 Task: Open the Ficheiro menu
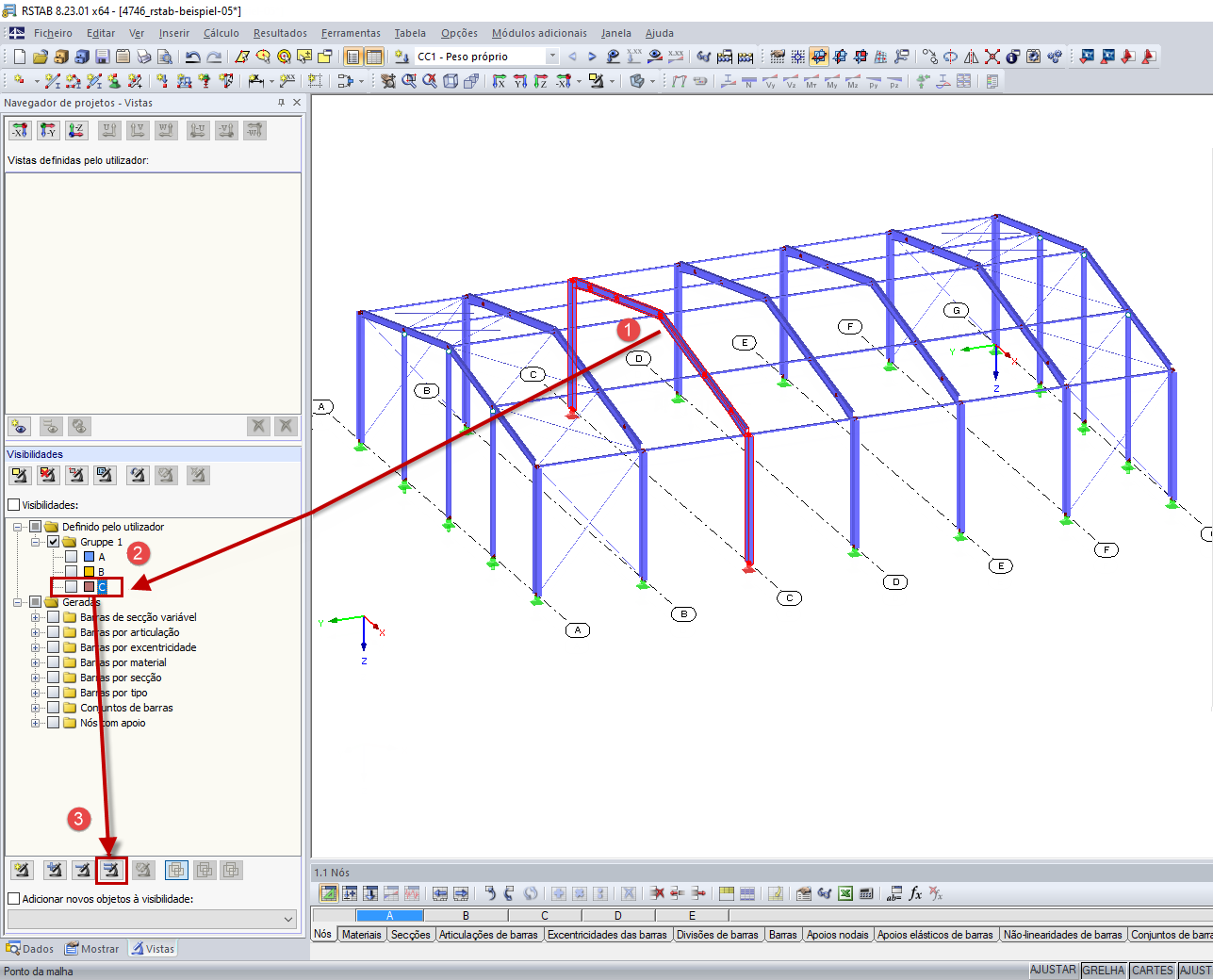point(53,33)
